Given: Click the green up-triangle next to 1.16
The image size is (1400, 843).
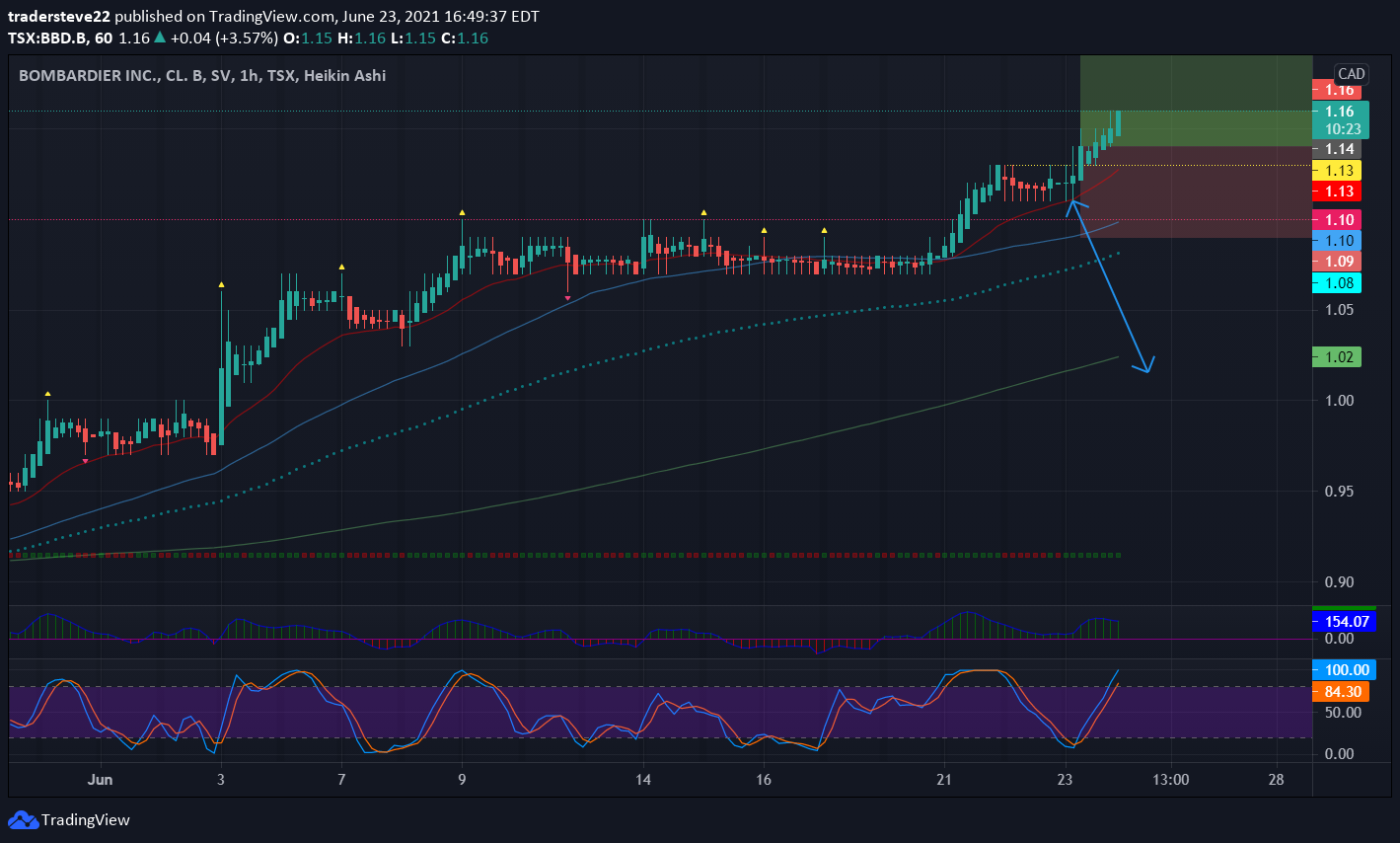Looking at the screenshot, I should click(x=159, y=38).
